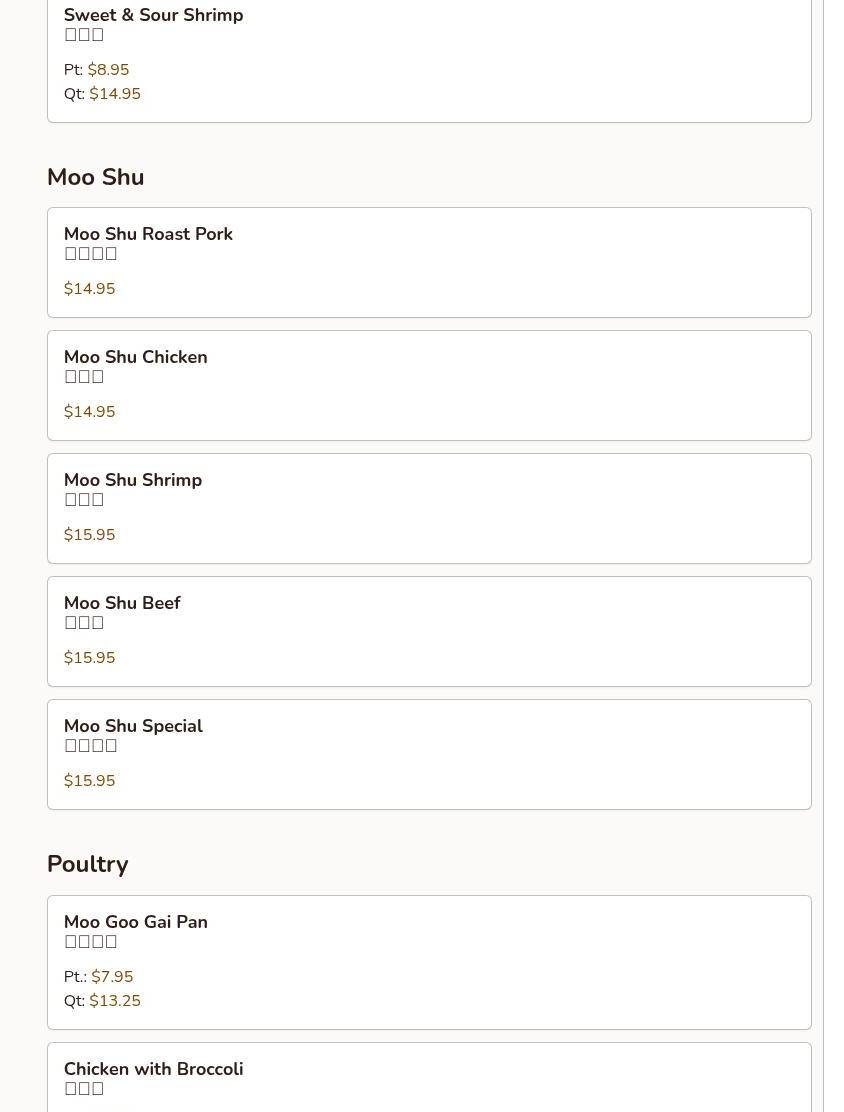Image resolution: width=844 pixels, height=1112 pixels.
Task: Open the Moo Shu Shrimp item
Action: tap(133, 480)
